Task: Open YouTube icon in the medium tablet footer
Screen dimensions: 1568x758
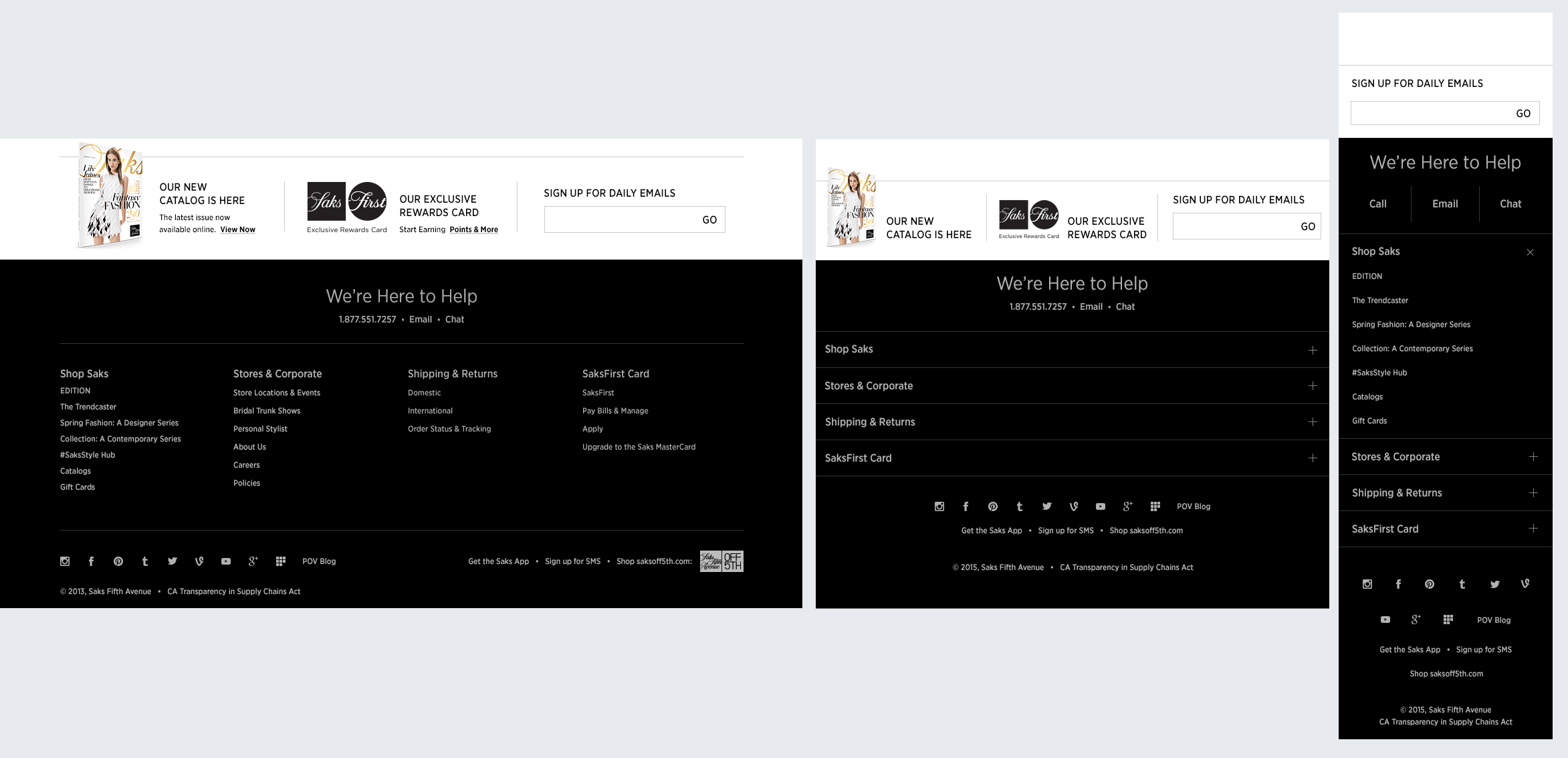Action: point(1101,506)
